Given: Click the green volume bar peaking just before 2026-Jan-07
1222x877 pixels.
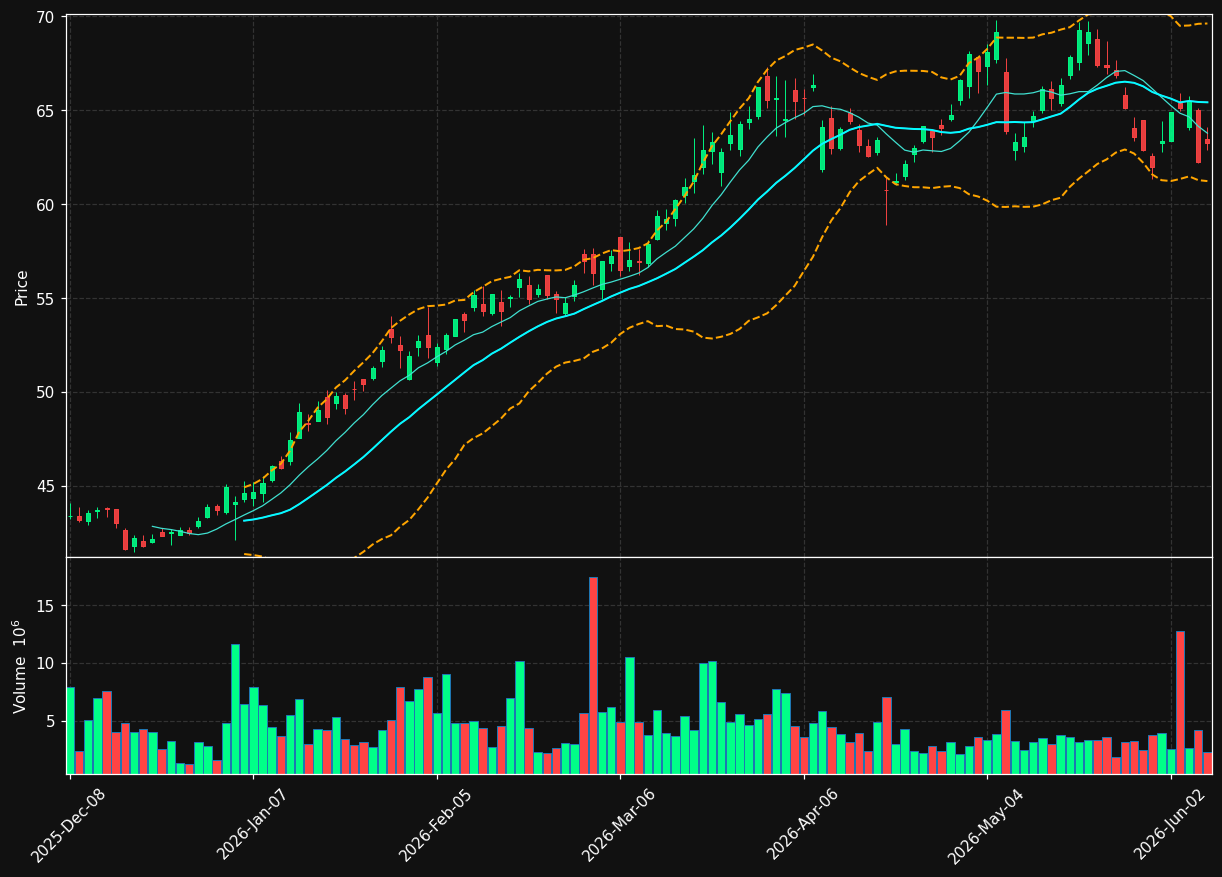Looking at the screenshot, I should tap(235, 709).
